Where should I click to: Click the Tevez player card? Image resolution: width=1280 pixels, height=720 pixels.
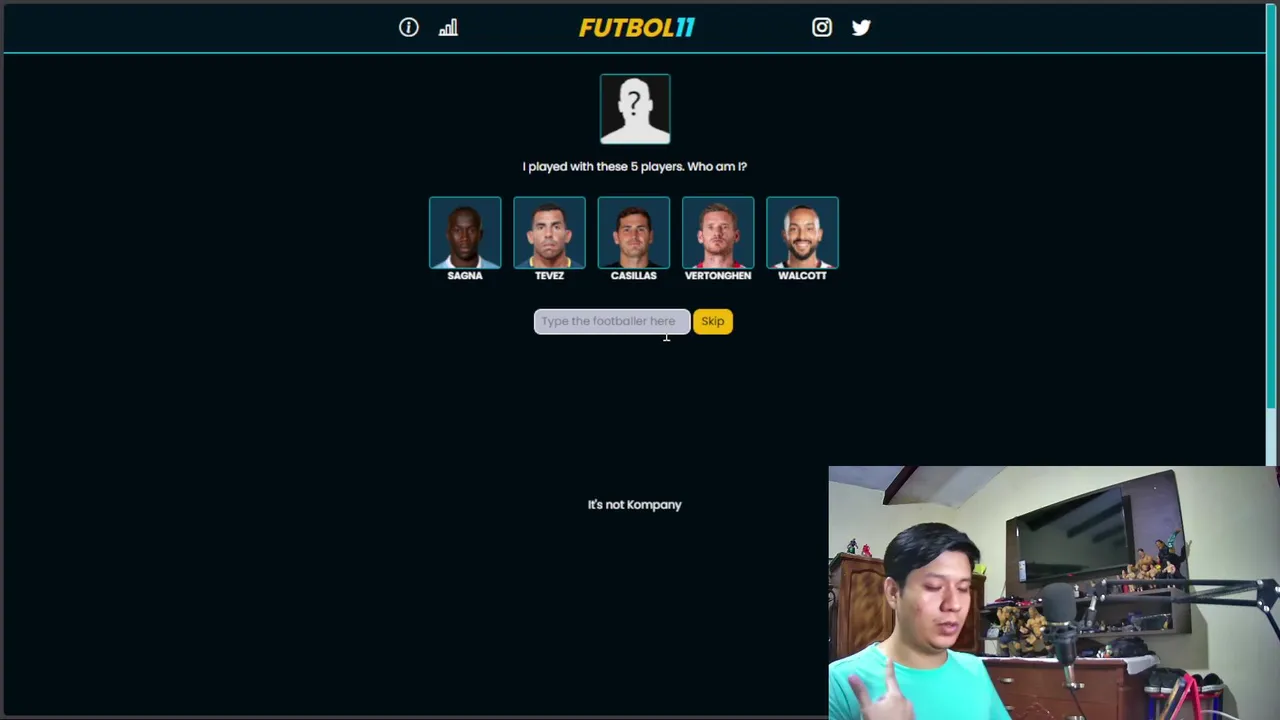(x=549, y=233)
